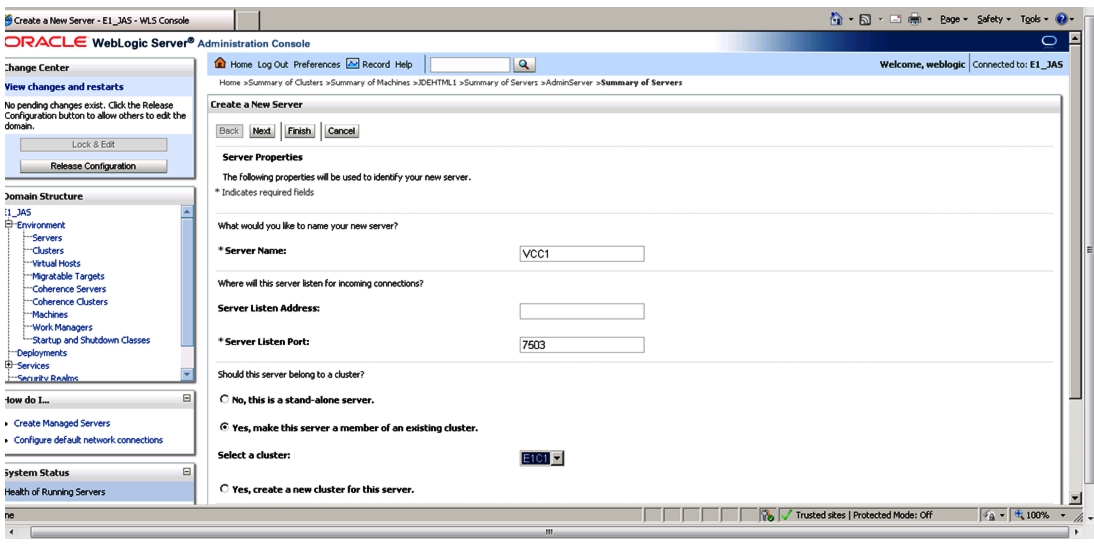The image size is (1094, 560).
Task: Open the zoom level dropdown arrow
Action: tap(1063, 515)
